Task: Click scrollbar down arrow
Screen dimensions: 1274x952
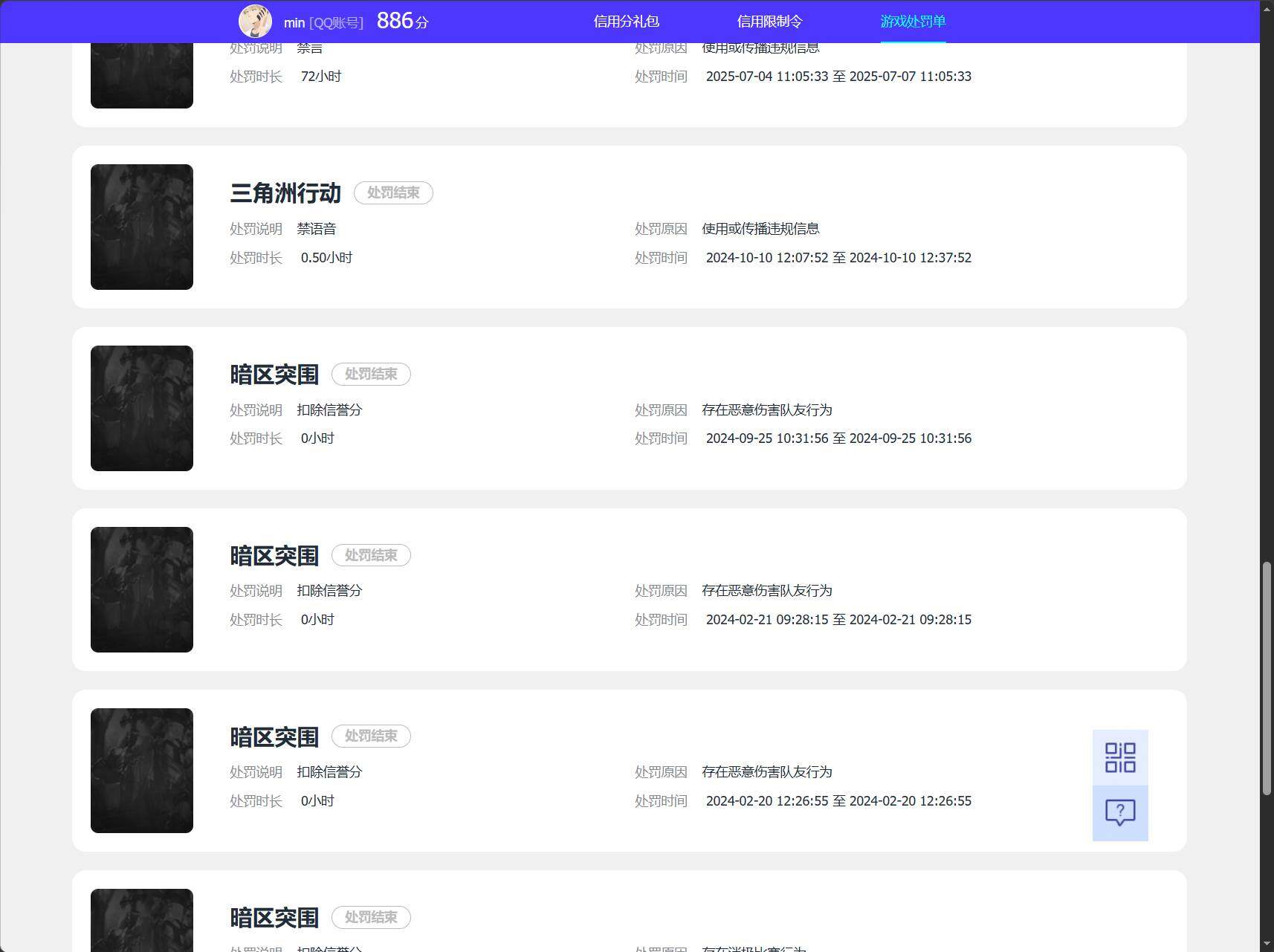Action: tap(1267, 945)
